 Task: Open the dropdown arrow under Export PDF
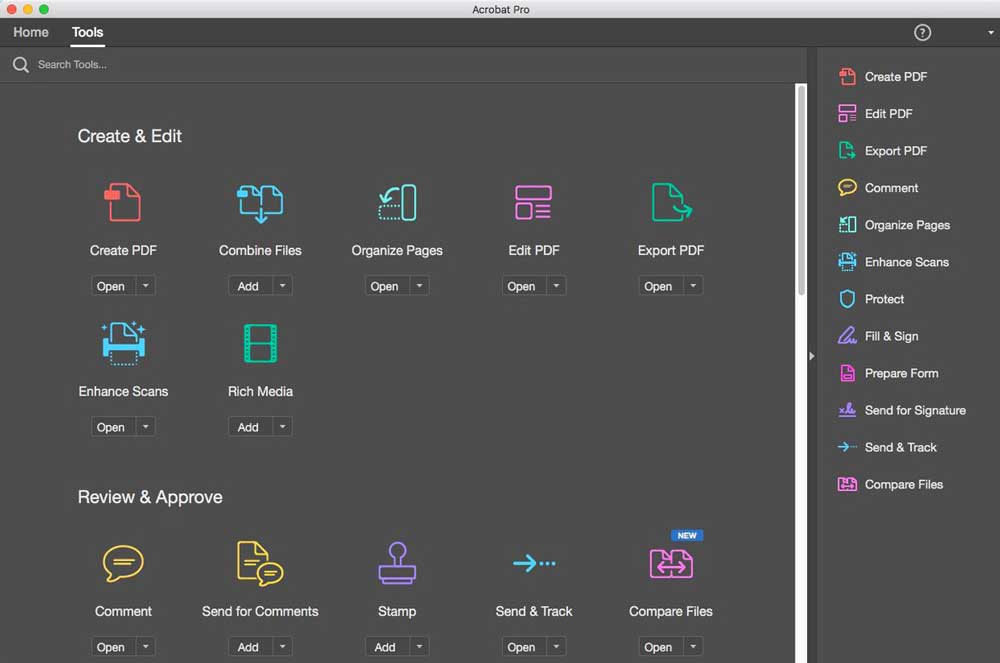693,286
